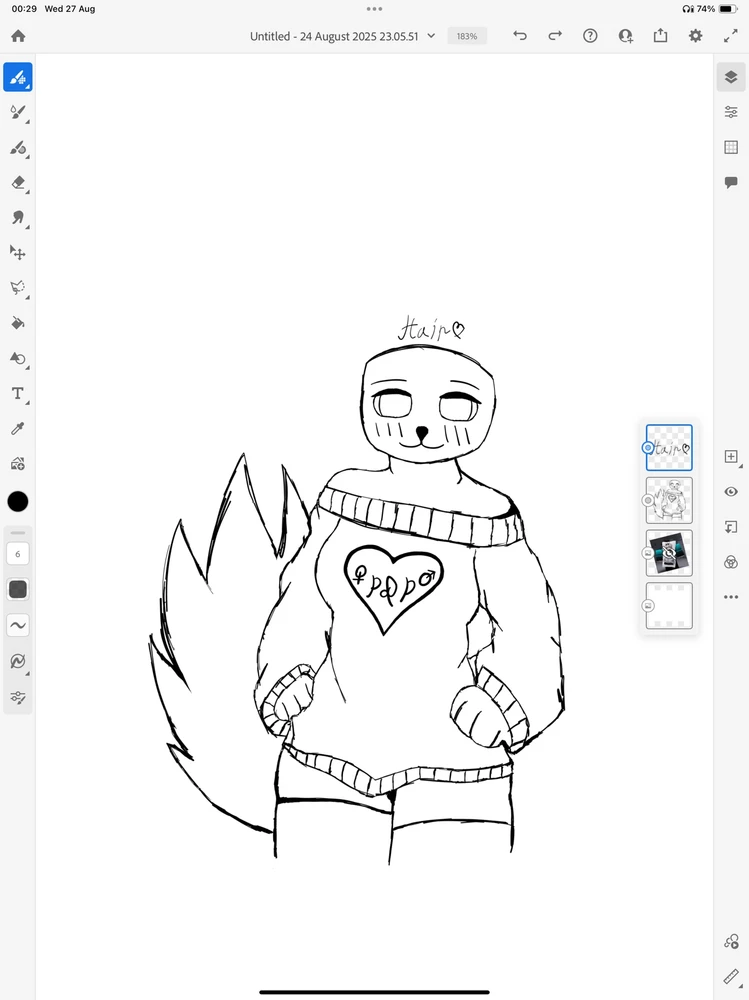Viewport: 749px width, 1000px height.
Task: Toggle the Layers panel
Action: tap(731, 77)
